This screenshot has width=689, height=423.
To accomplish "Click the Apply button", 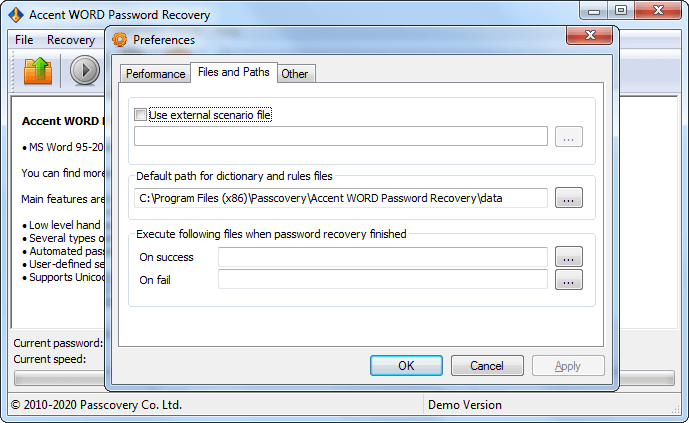I will tap(568, 365).
